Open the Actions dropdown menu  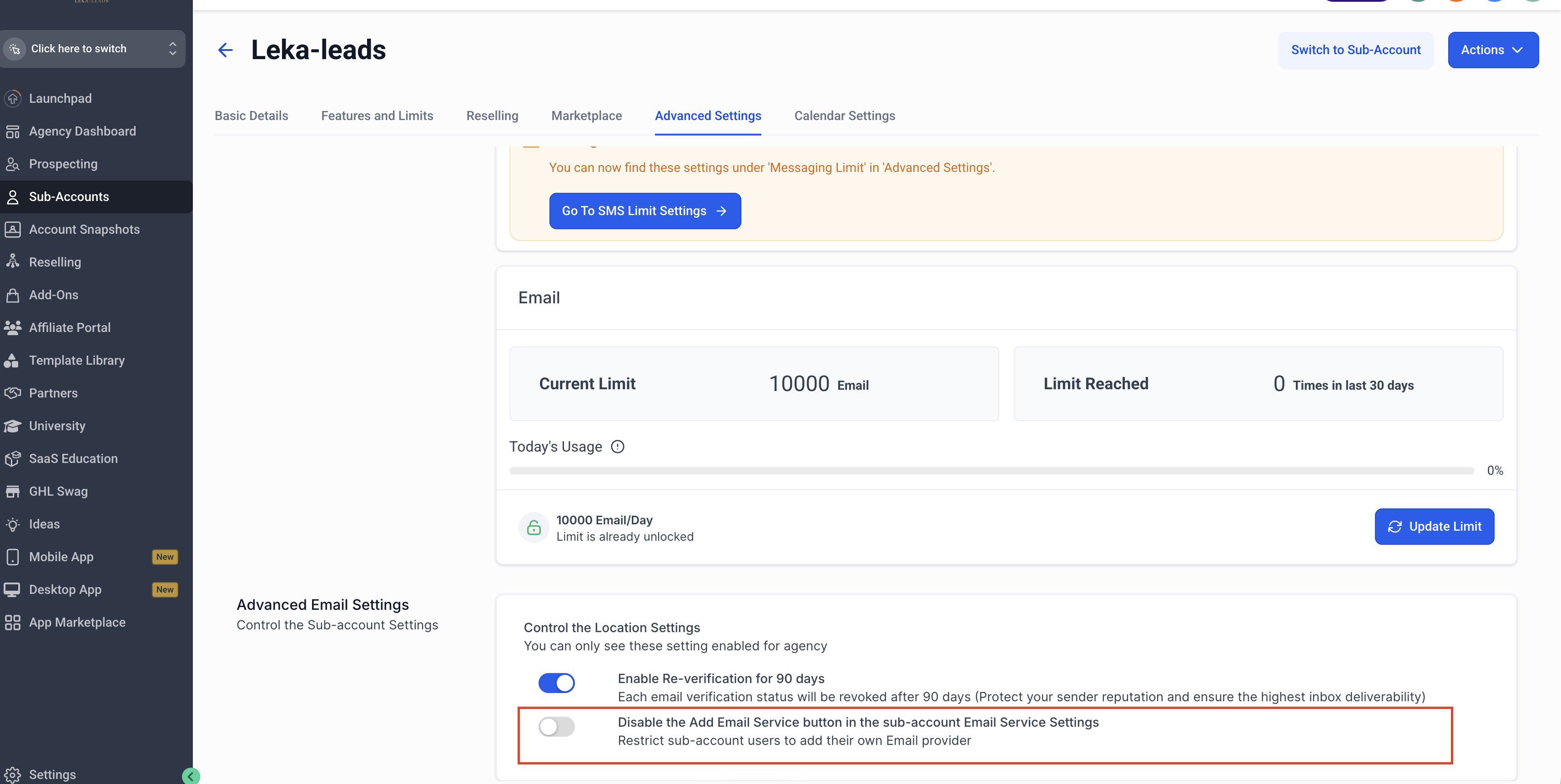tap(1492, 50)
